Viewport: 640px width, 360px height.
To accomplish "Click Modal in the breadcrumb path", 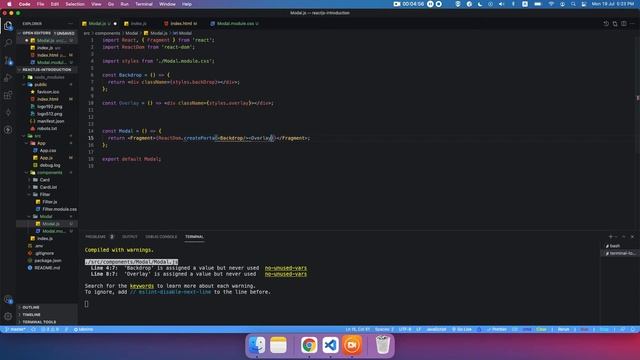I will (x=131, y=33).
